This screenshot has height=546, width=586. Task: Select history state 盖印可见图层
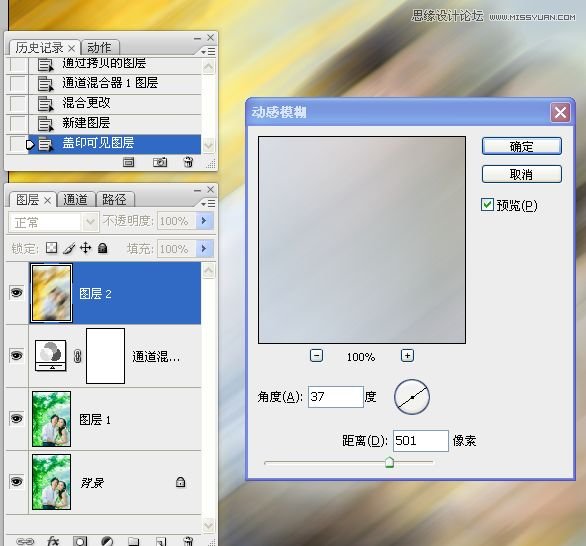point(115,144)
